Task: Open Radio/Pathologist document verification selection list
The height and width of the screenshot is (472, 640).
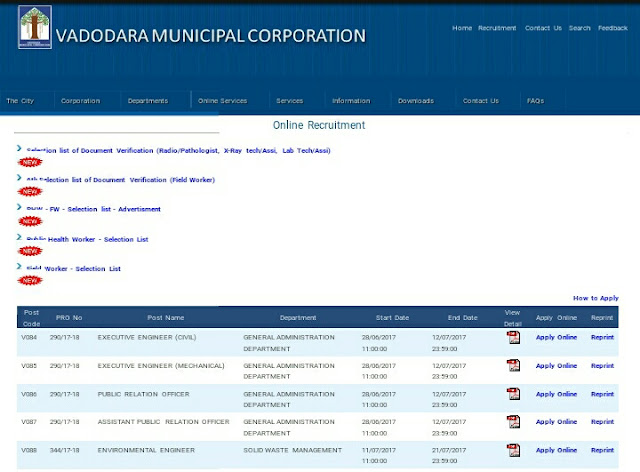Action: (x=178, y=151)
